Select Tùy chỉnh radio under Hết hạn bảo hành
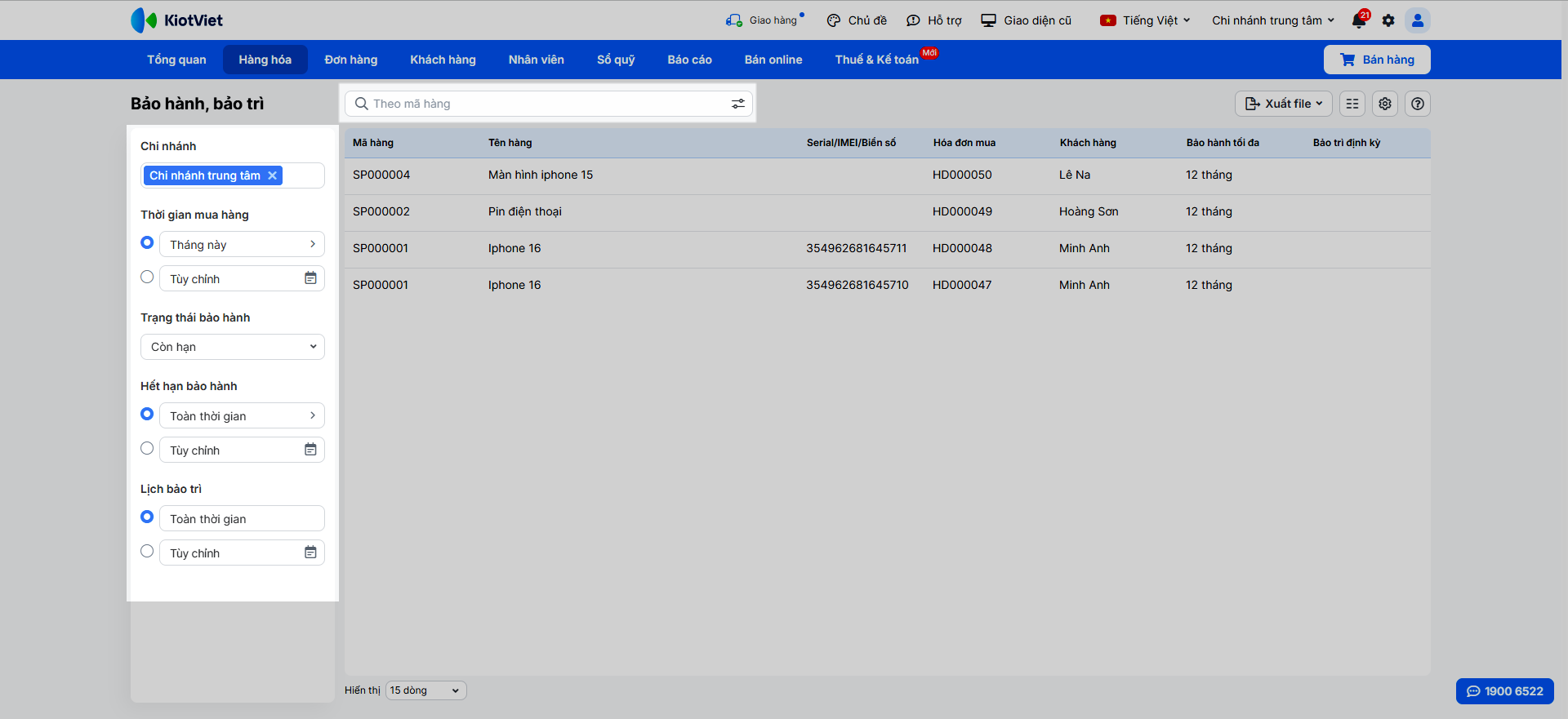This screenshot has height=719, width=1568. click(147, 448)
